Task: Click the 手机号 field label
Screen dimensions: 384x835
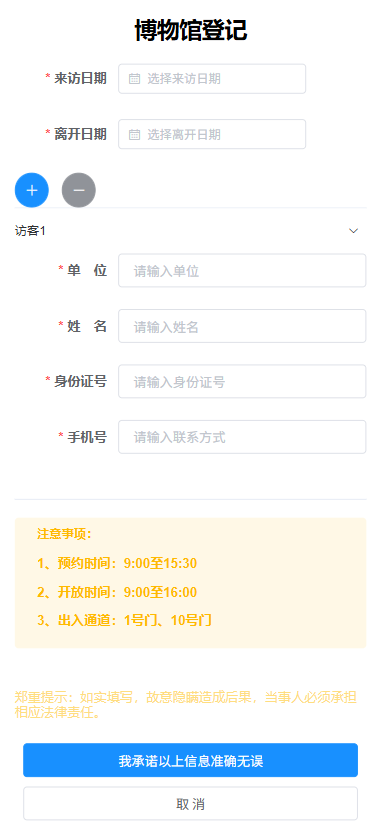Action: coord(87,437)
